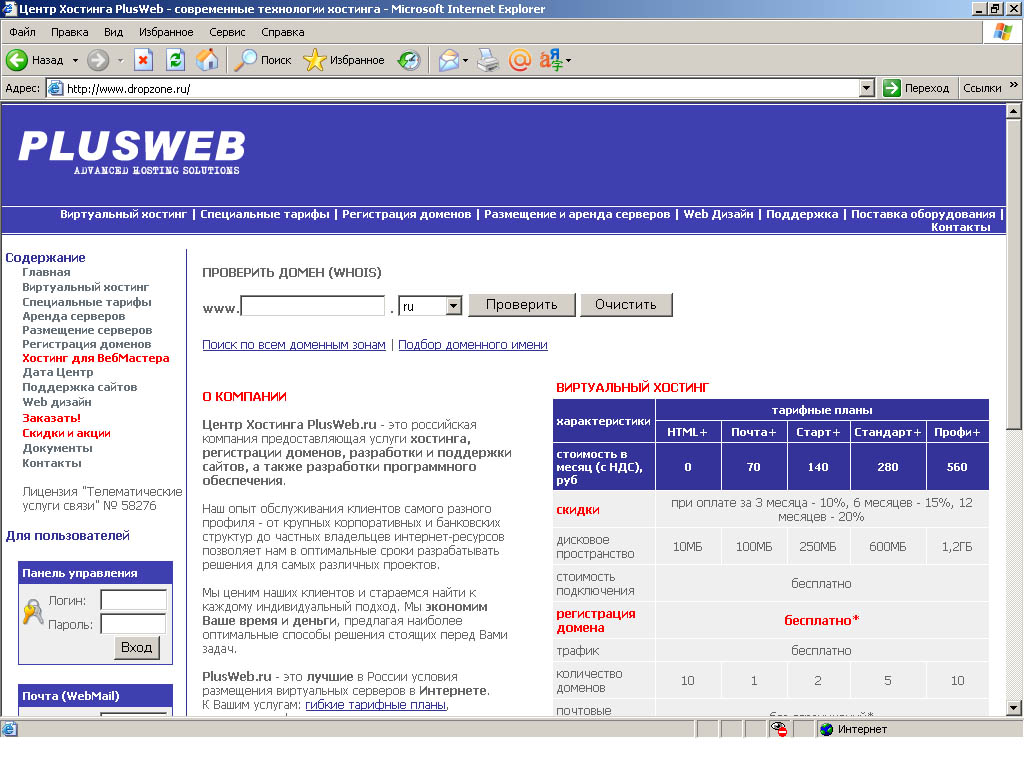Print the page with printer icon
Viewport: 1024px width, 768px height.
pos(487,60)
